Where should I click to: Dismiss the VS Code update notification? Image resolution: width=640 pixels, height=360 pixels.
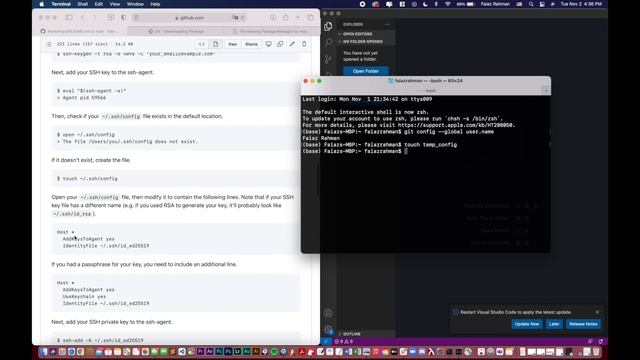tap(597, 312)
